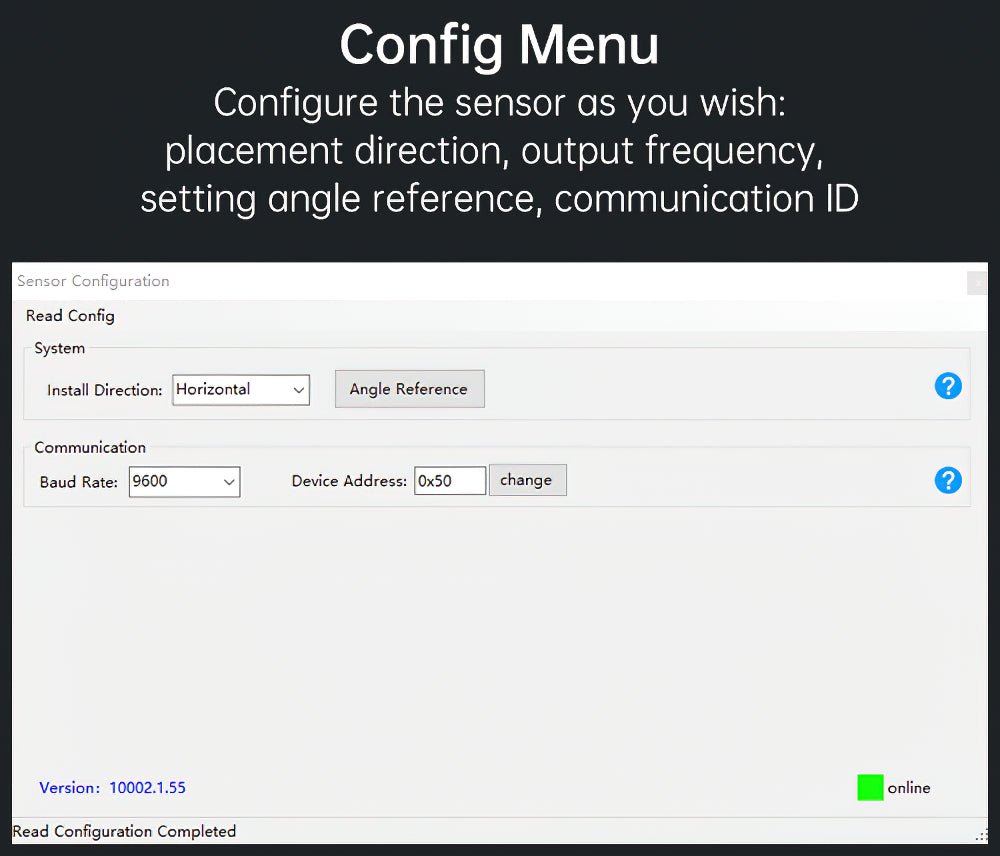Click the green online status indicator
This screenshot has height=856, width=1000.
[x=870, y=788]
